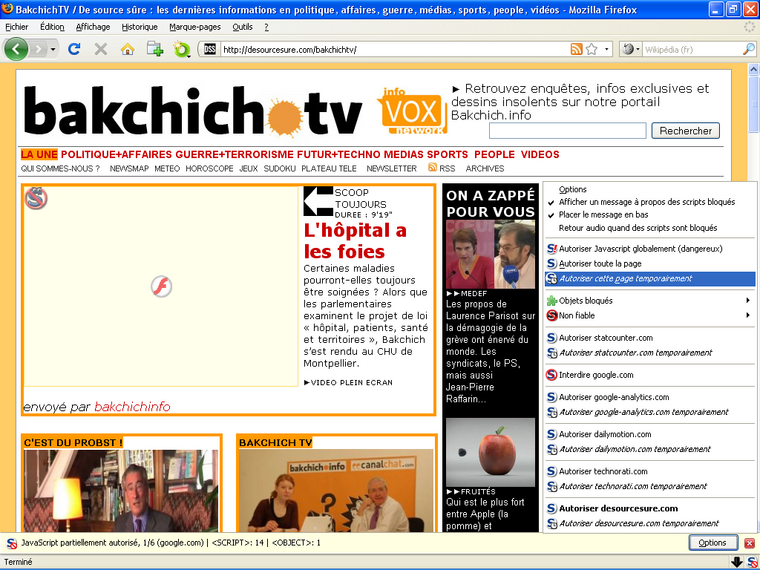This screenshot has width=760, height=570.
Task: Click the infoVOX network logo
Action: pyautogui.click(x=412, y=112)
